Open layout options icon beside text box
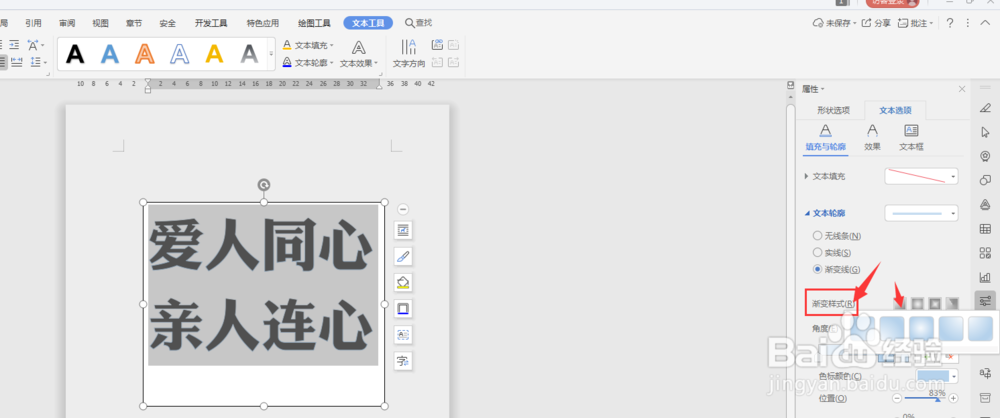Viewport: 1000px width, 418px height. tap(402, 230)
